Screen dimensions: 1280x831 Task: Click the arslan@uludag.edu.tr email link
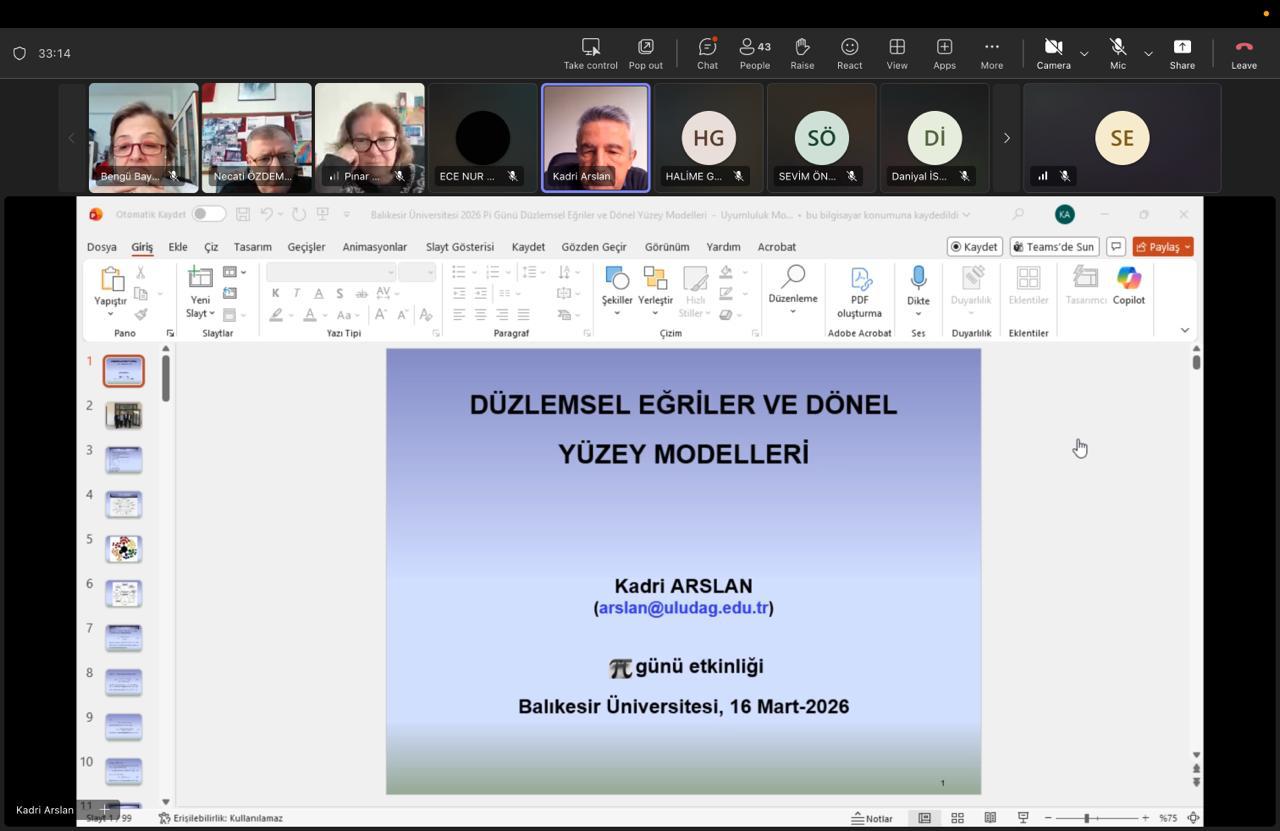coord(684,607)
